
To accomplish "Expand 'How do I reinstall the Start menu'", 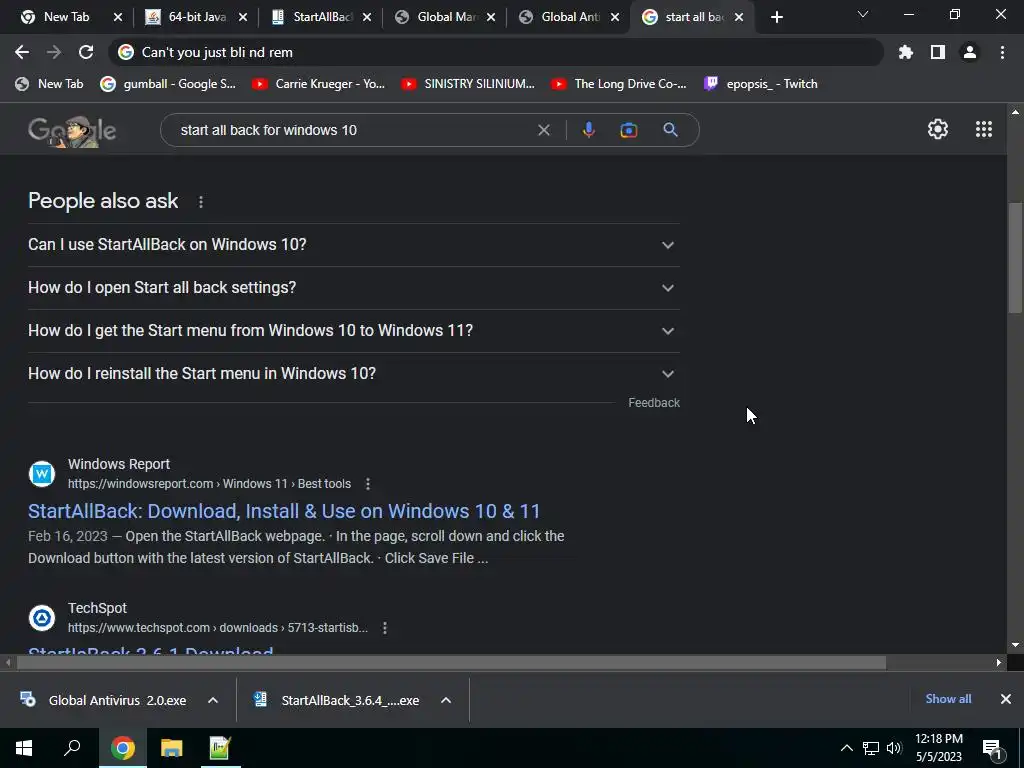I will point(353,374).
